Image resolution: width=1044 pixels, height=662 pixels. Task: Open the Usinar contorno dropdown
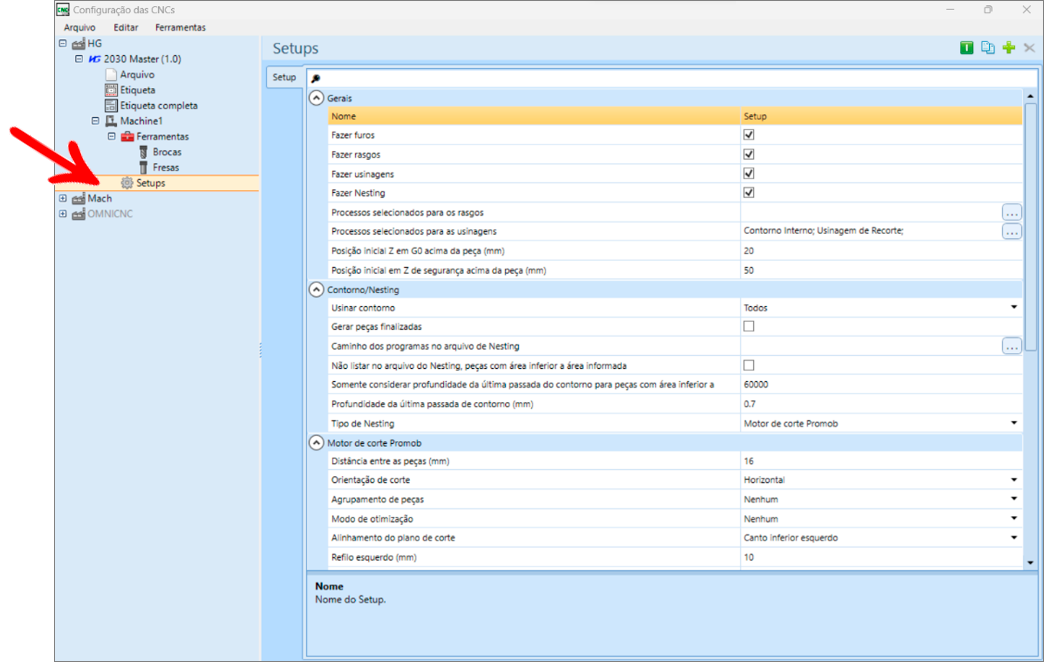coord(1014,308)
